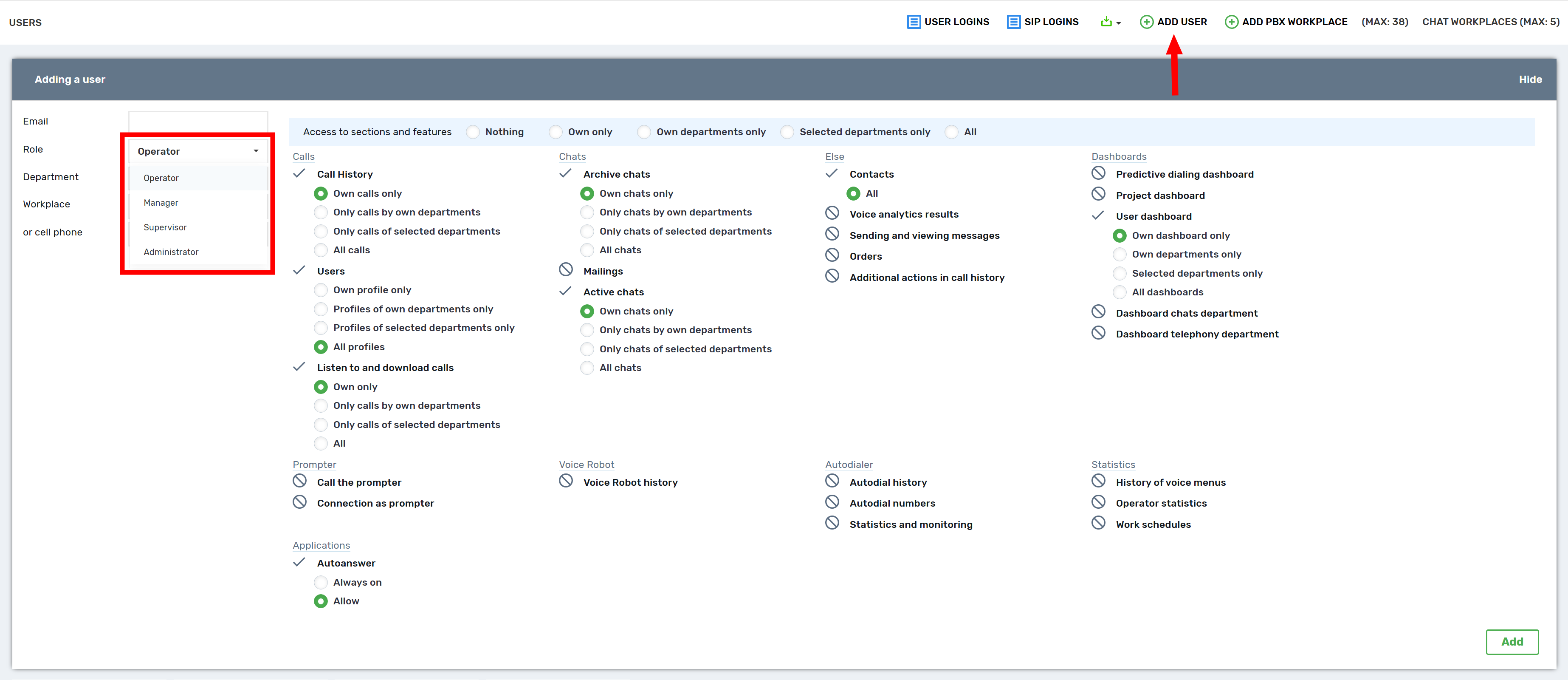Click the SIP Logins list icon
The height and width of the screenshot is (680, 1568).
[1013, 22]
